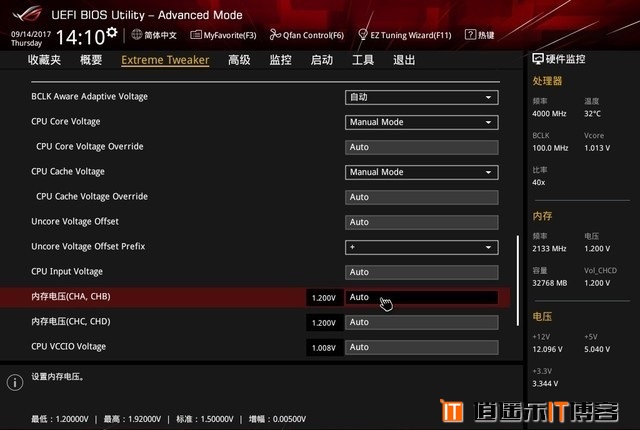Click the hardware monitor screen icon

point(538,59)
